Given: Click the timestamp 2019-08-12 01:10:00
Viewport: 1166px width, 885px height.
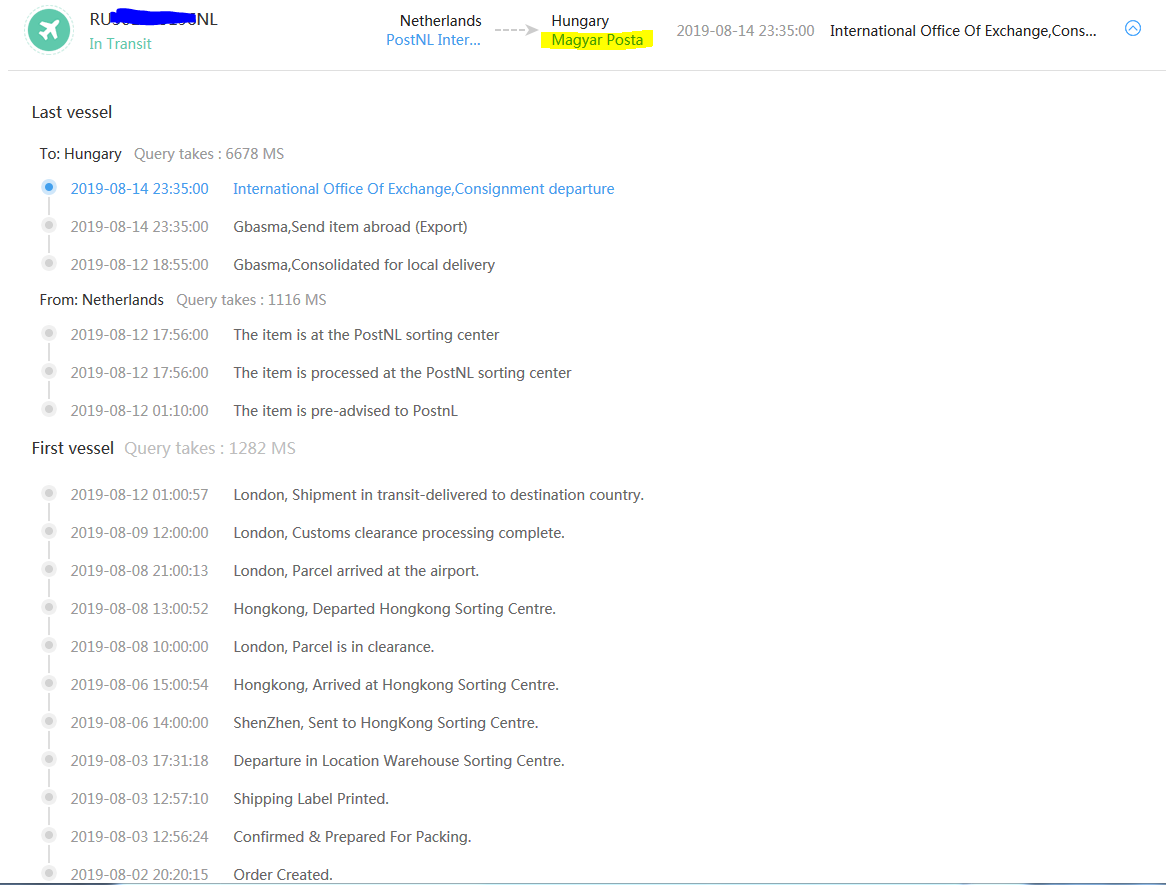Looking at the screenshot, I should click(139, 411).
